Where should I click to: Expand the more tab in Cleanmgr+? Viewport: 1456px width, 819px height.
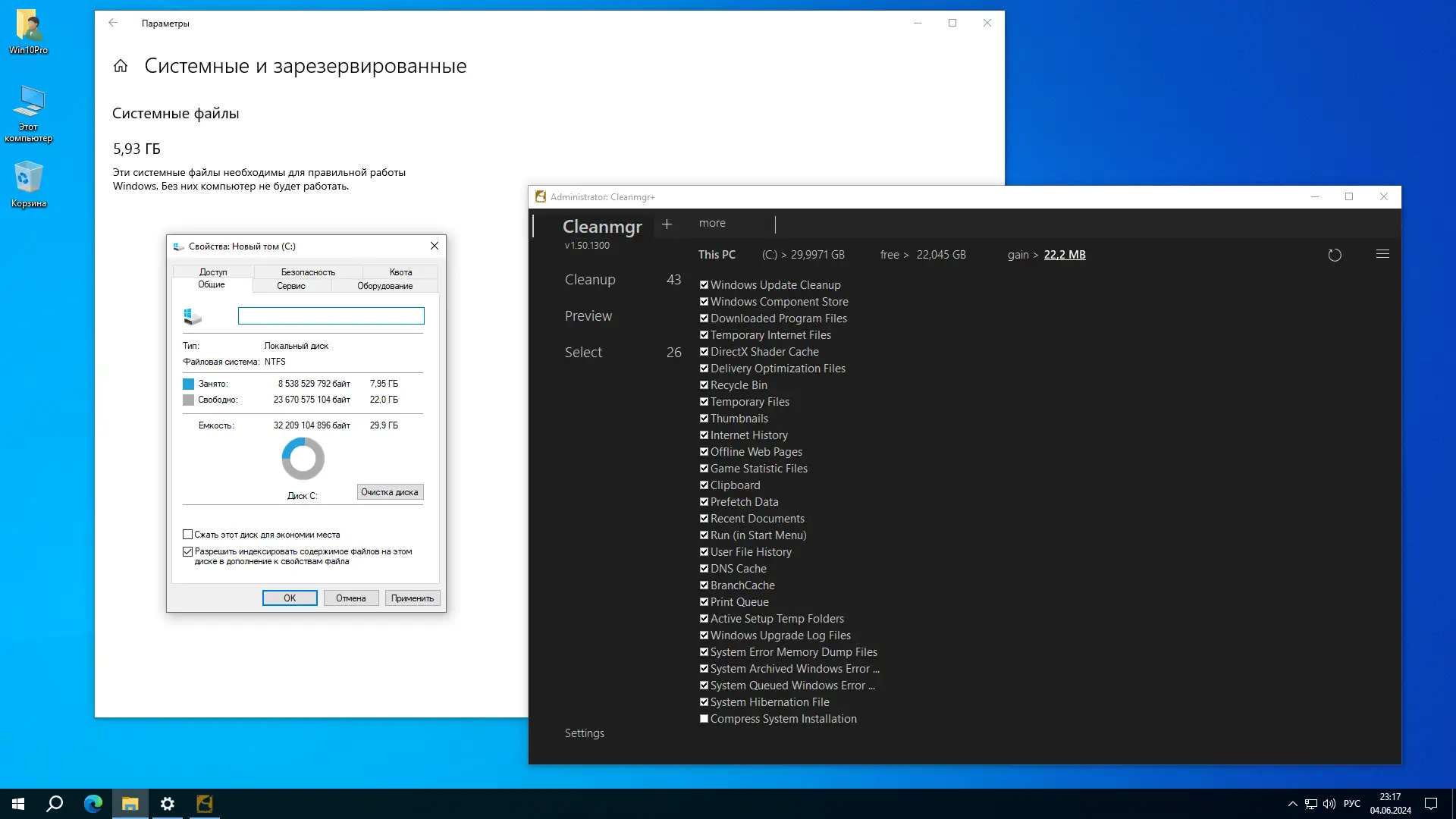[x=712, y=223]
